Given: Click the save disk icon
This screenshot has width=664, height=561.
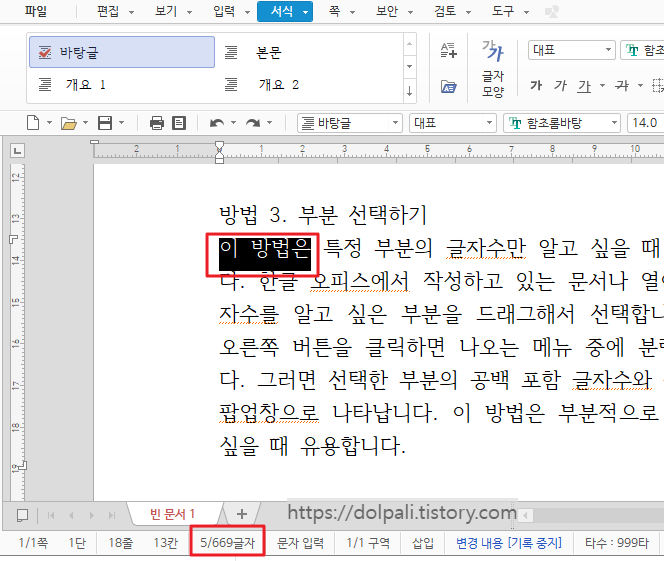Looking at the screenshot, I should (x=105, y=123).
